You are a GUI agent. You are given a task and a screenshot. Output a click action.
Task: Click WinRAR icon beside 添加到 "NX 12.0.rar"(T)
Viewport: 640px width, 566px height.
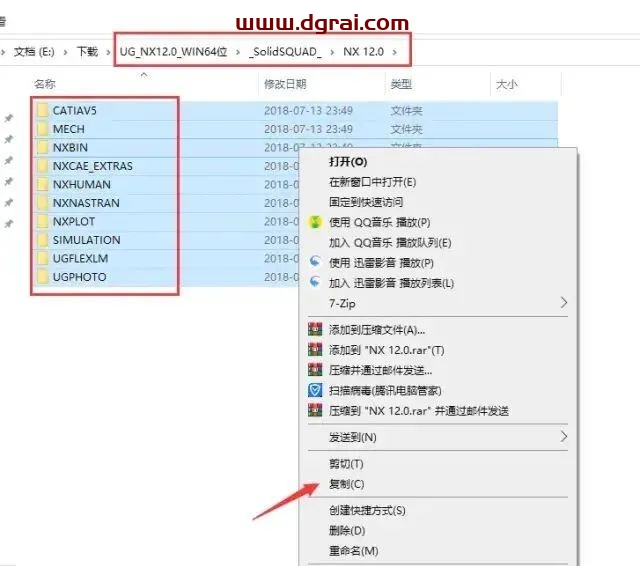click(x=315, y=350)
